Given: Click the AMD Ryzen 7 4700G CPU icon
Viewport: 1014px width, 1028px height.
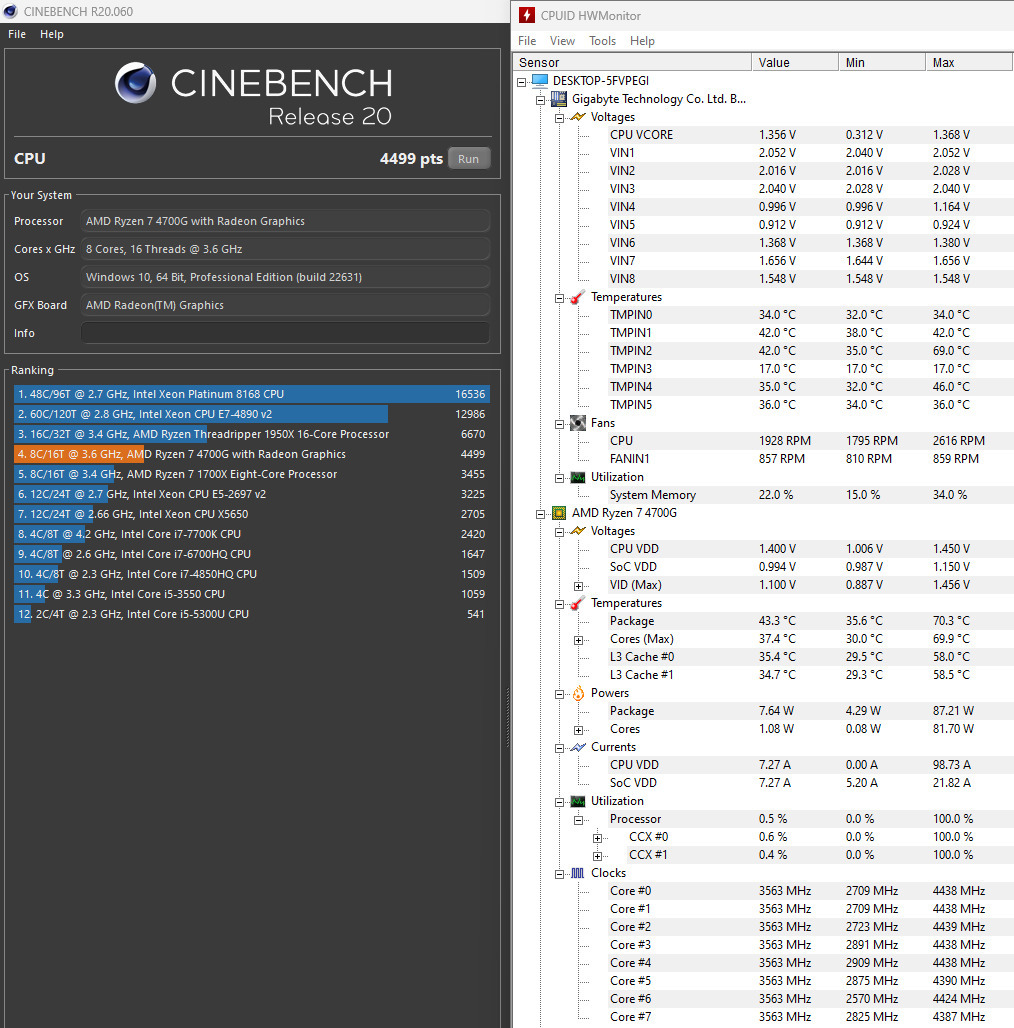Looking at the screenshot, I should tap(558, 513).
